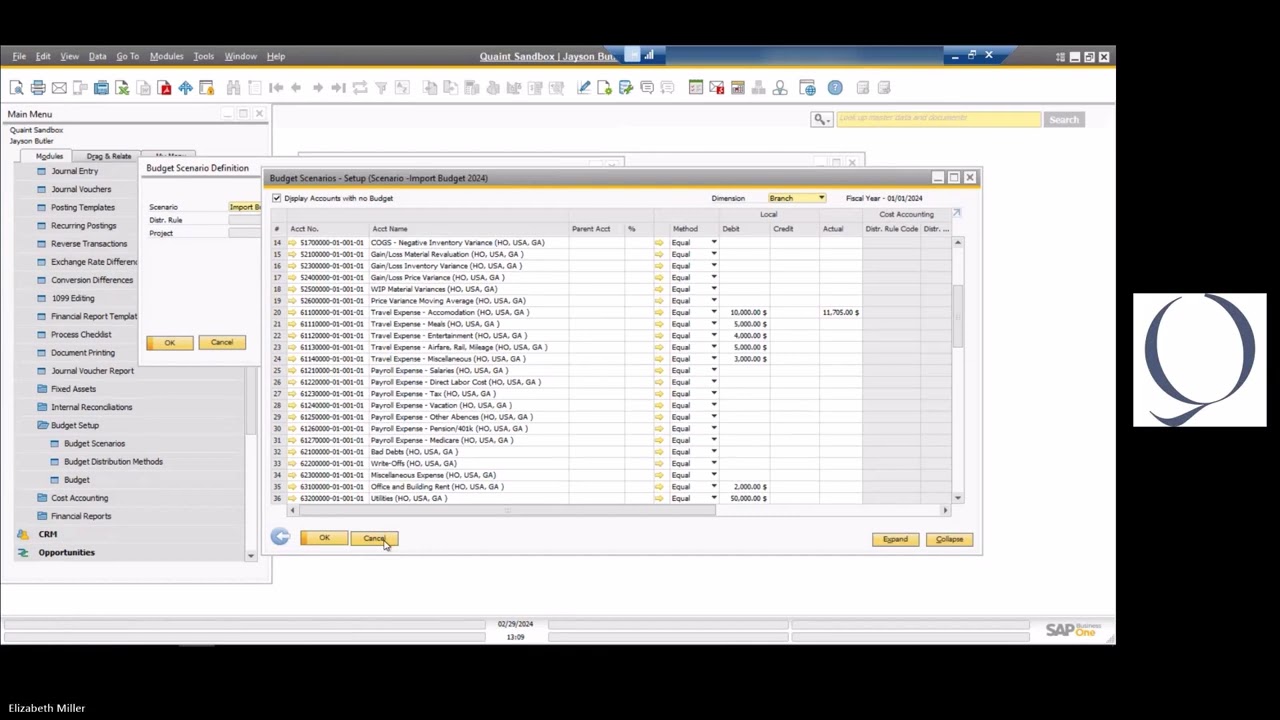This screenshot has width=1280, height=720.
Task: Click OK in Budget Scenario Definition window
Action: tap(170, 343)
